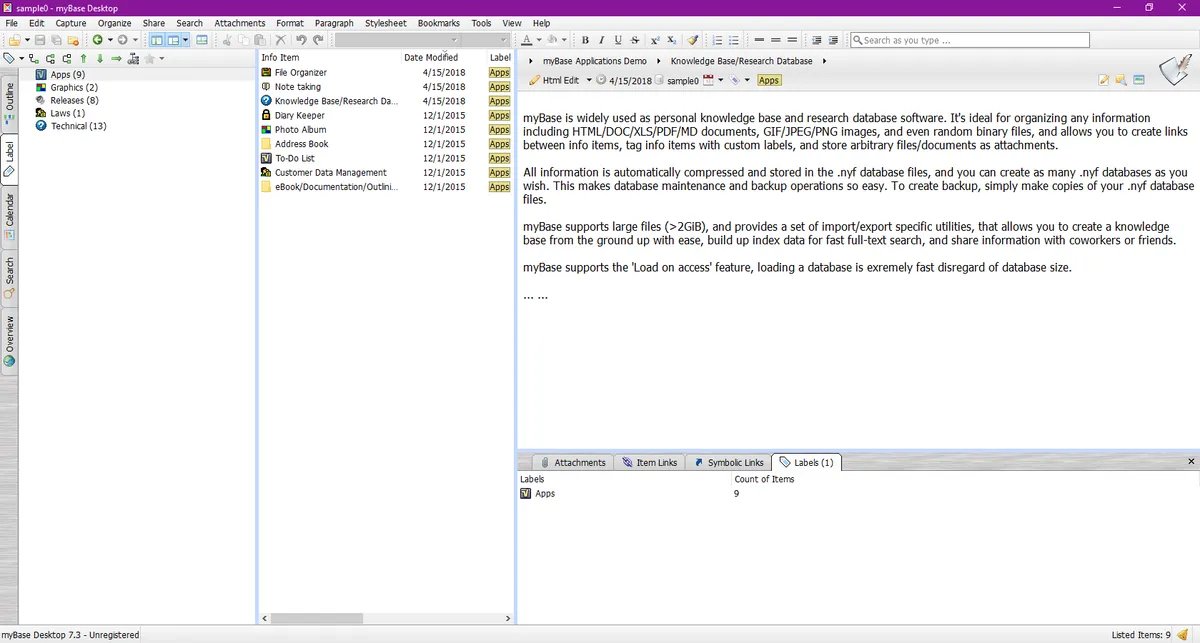Click the superscript formatting icon
Viewport: 1200px width, 643px height.
click(x=654, y=40)
